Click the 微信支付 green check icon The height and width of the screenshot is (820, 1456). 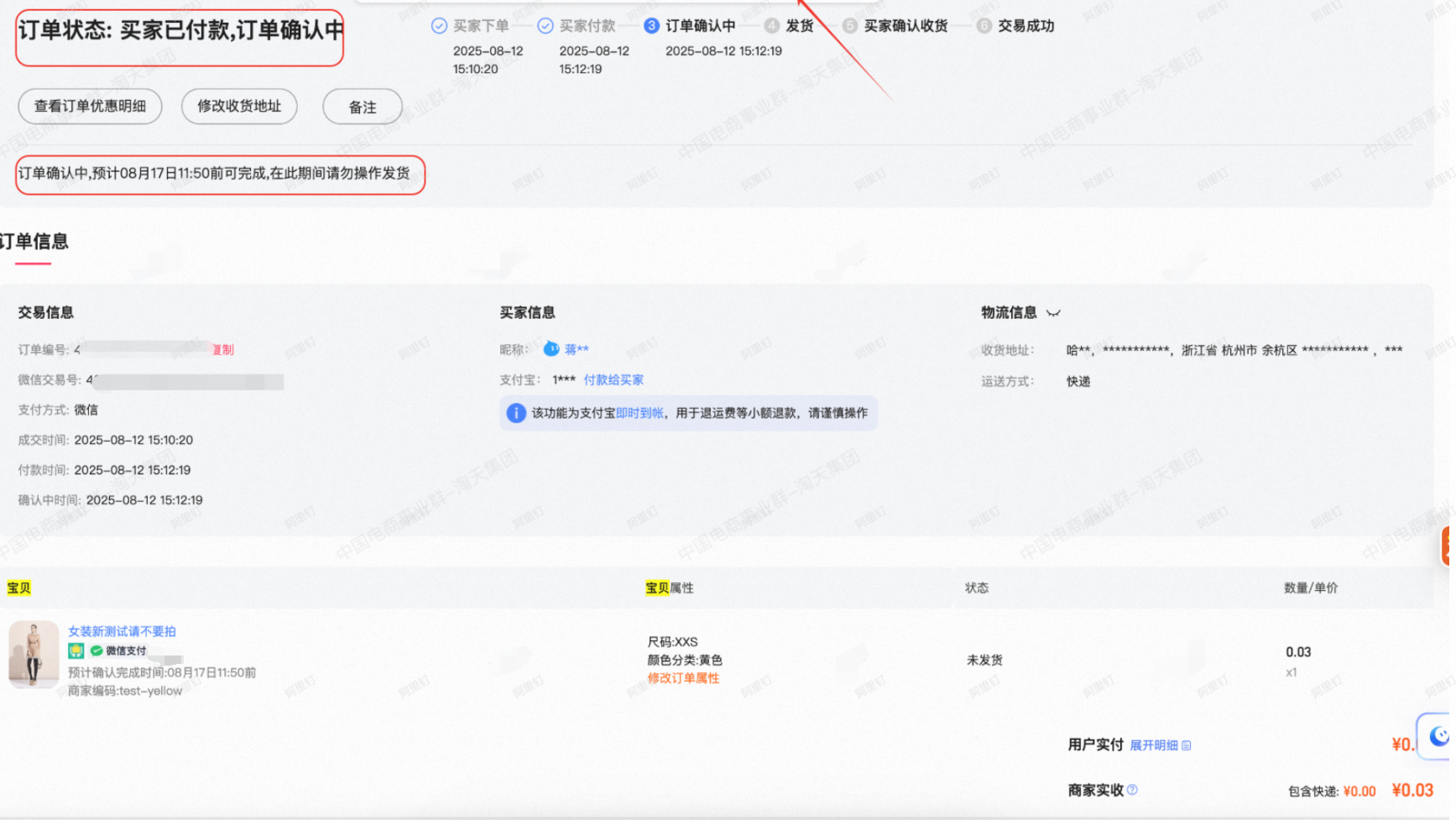point(97,650)
